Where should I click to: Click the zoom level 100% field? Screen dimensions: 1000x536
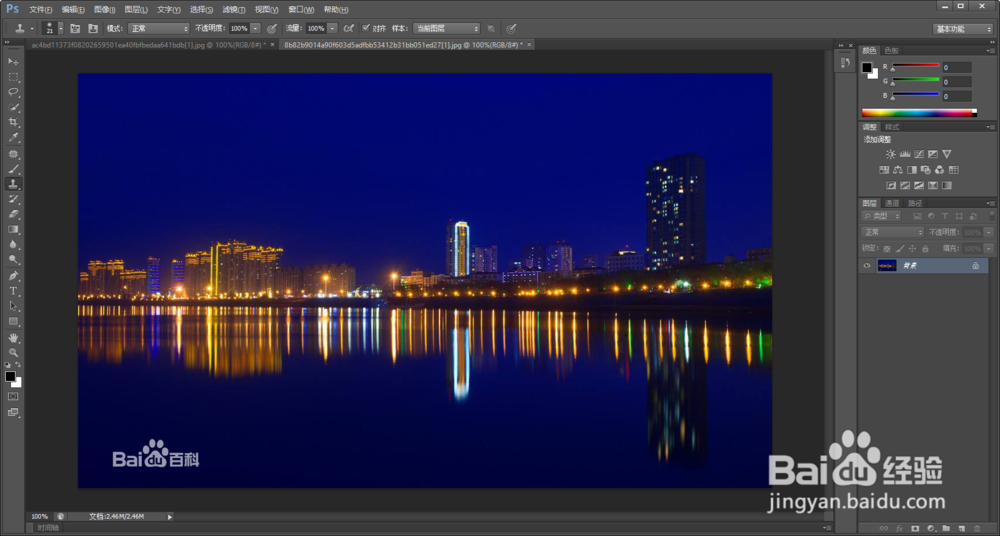[40, 516]
